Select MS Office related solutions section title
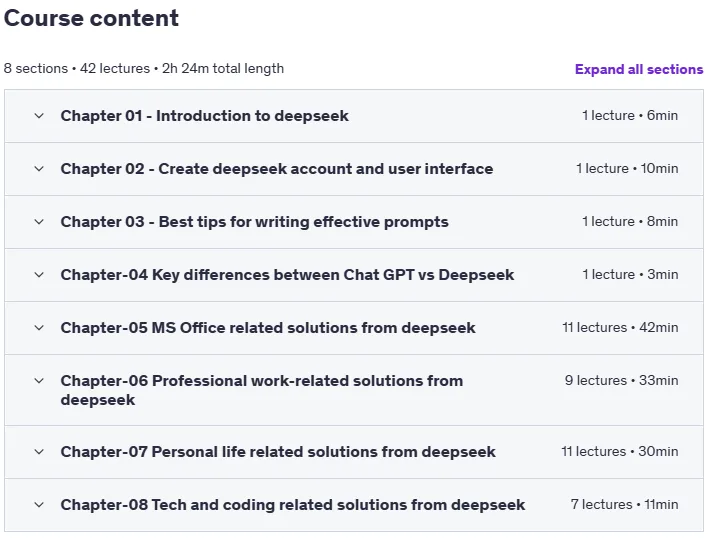Screen dimensions: 711x538 (x=268, y=328)
